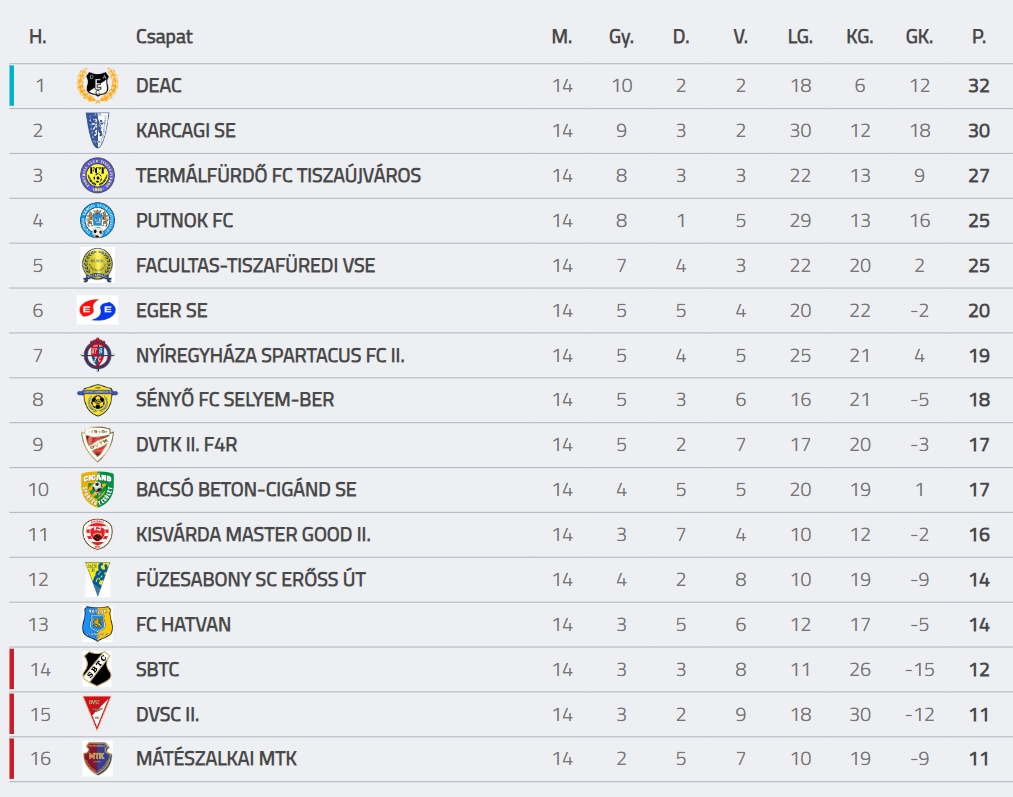The image size is (1013, 797).
Task: Click the Cigánd SE green crest
Action: tap(98, 490)
